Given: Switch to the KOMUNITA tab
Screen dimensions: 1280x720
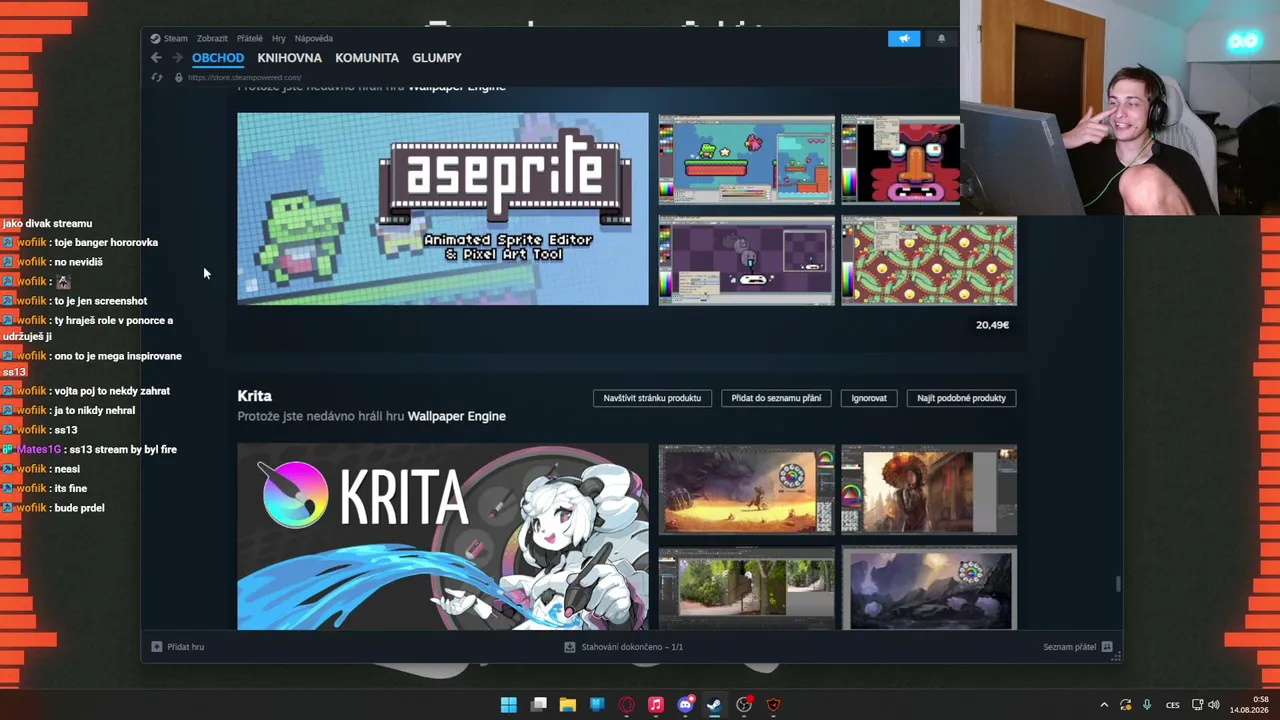Looking at the screenshot, I should (367, 58).
